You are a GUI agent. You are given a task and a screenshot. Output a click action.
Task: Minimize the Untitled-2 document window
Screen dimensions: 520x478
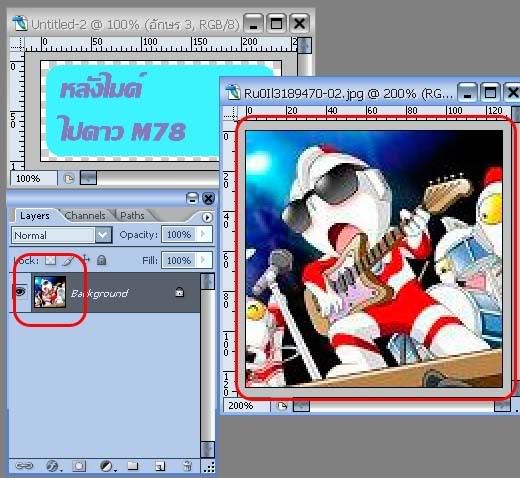click(253, 23)
